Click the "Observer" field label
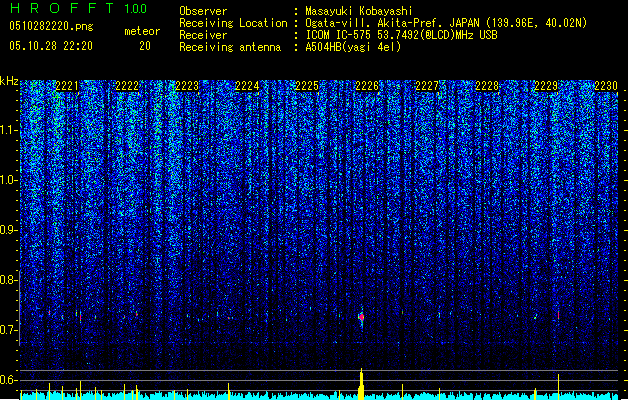The height and width of the screenshot is (400, 629). click(x=203, y=11)
